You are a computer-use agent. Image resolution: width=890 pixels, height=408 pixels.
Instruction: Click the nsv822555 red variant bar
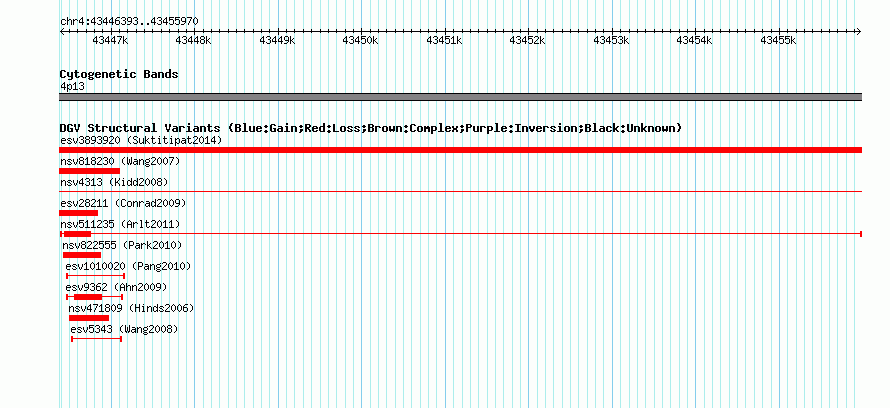coord(82,255)
